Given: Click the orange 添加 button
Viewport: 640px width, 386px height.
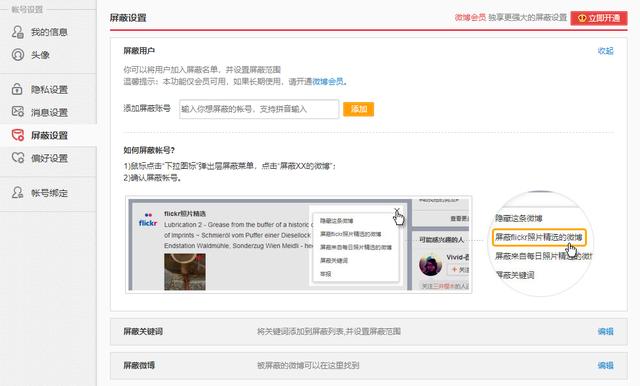Looking at the screenshot, I should [358, 109].
